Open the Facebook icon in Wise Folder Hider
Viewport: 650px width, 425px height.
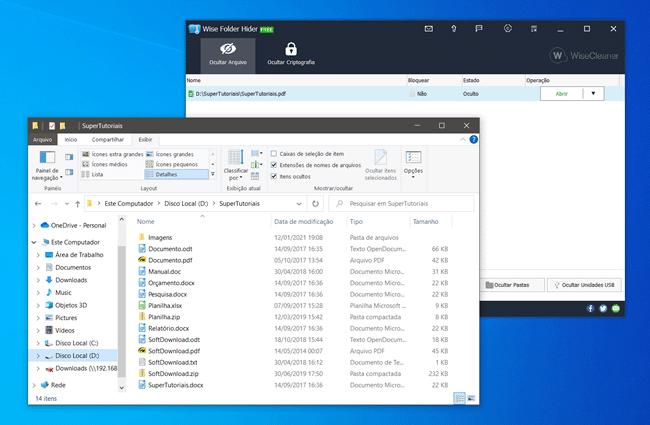pos(590,309)
